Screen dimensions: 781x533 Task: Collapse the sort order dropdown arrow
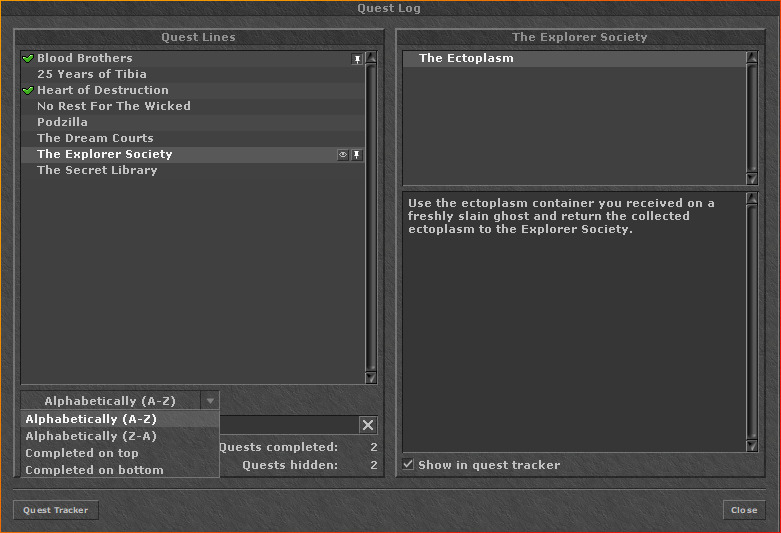click(209, 401)
